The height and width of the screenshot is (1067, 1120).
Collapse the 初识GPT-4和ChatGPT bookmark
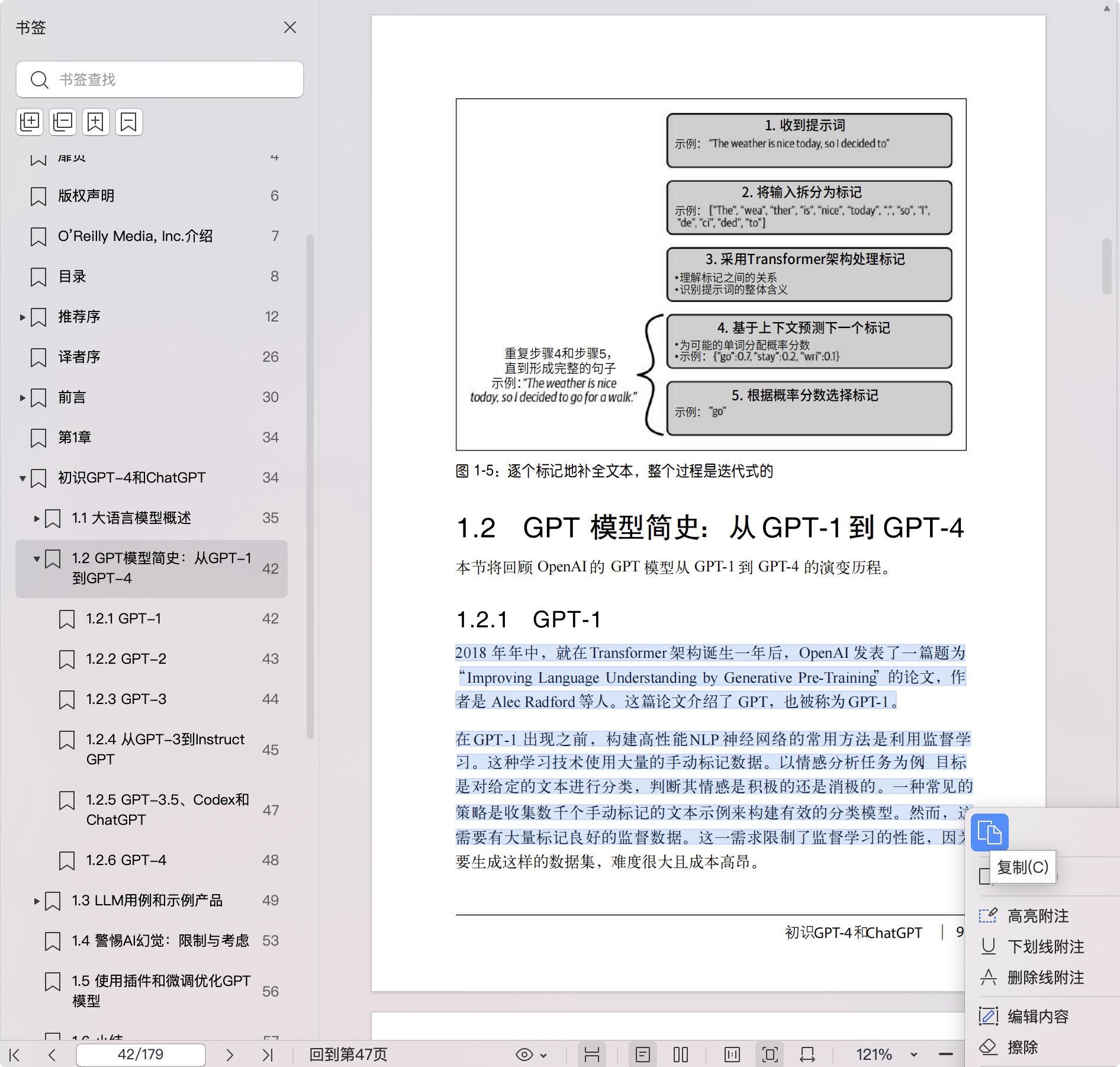(22, 478)
